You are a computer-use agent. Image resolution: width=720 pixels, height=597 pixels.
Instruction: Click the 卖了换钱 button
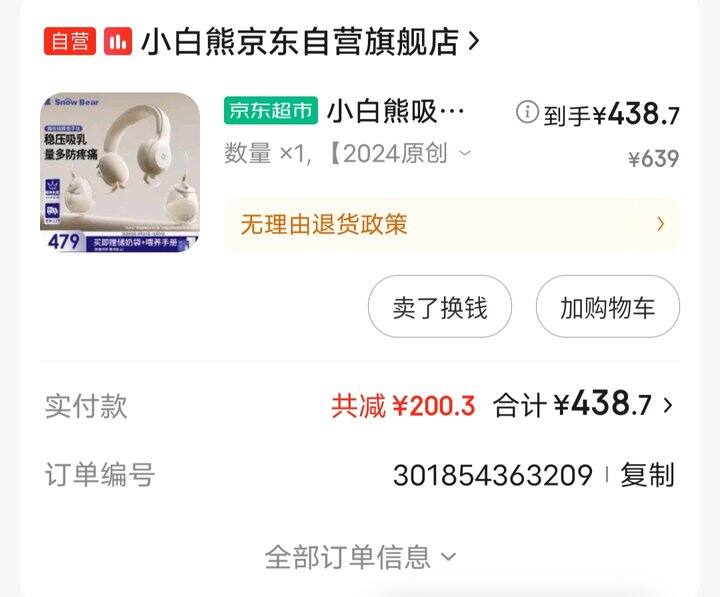439,307
